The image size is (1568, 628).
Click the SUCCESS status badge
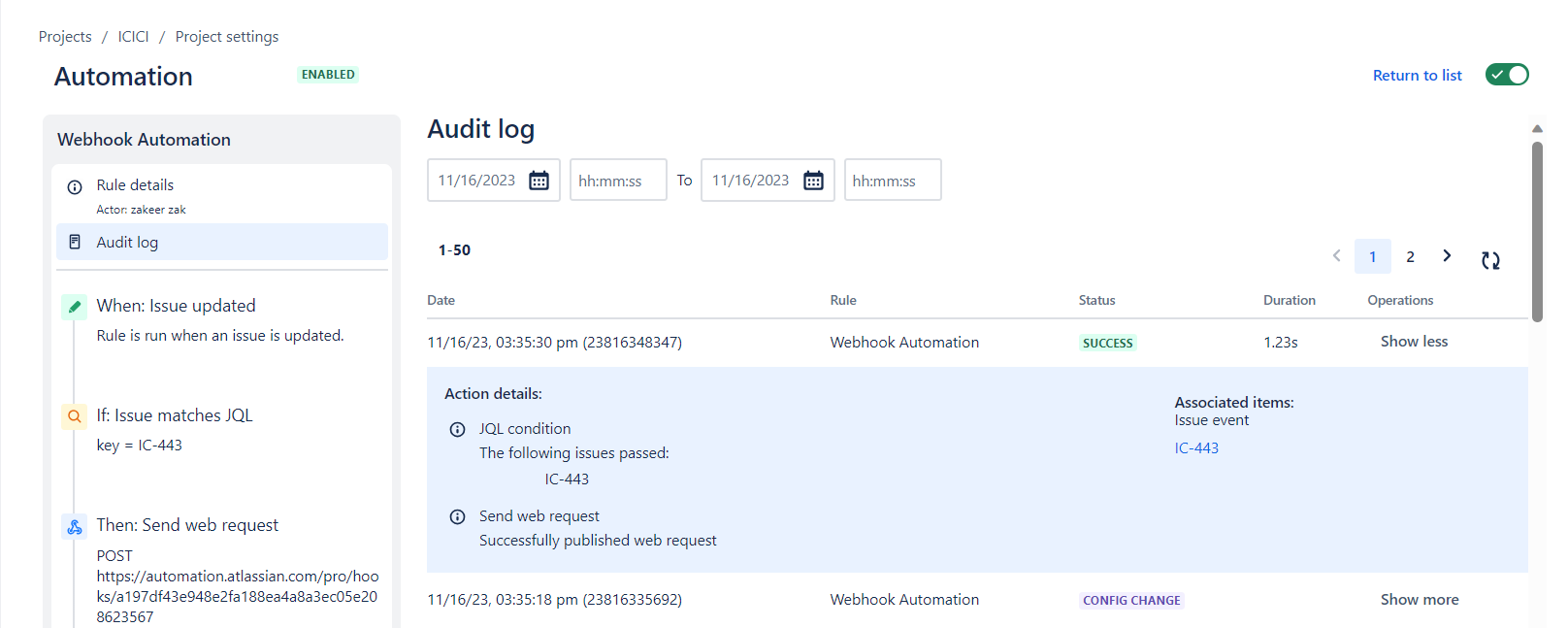1107,343
